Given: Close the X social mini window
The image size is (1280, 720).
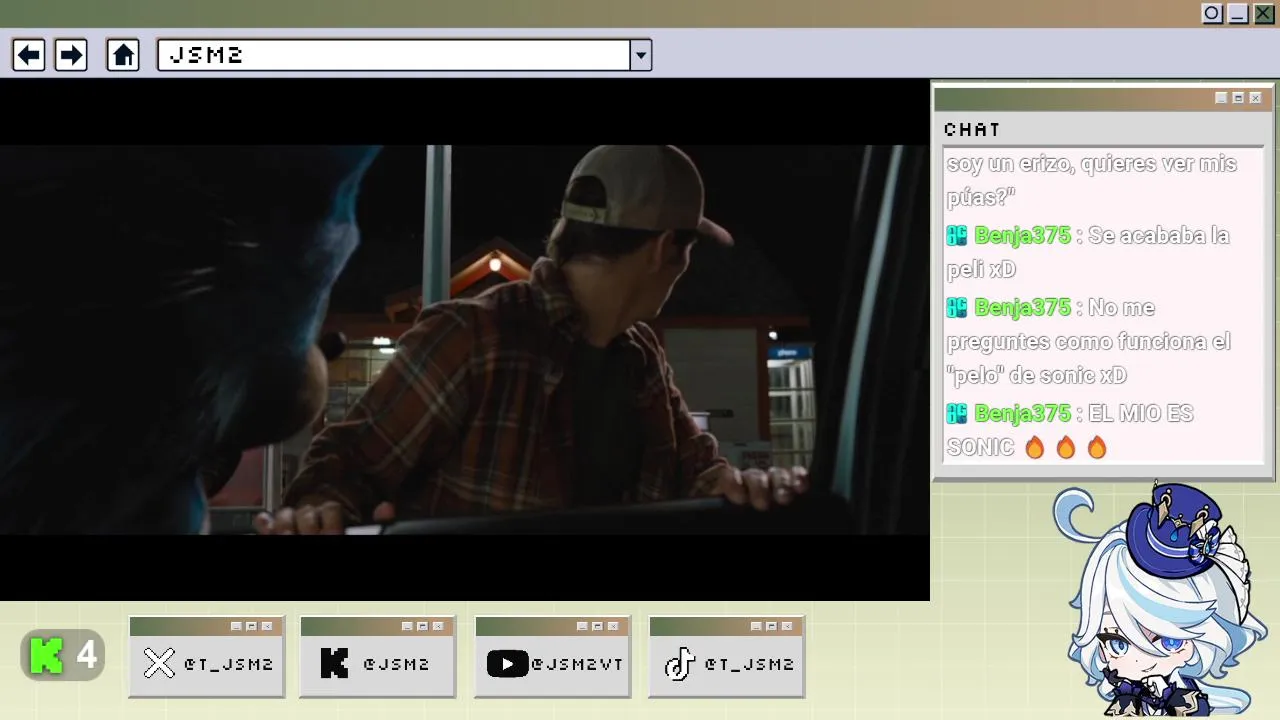Looking at the screenshot, I should [267, 626].
